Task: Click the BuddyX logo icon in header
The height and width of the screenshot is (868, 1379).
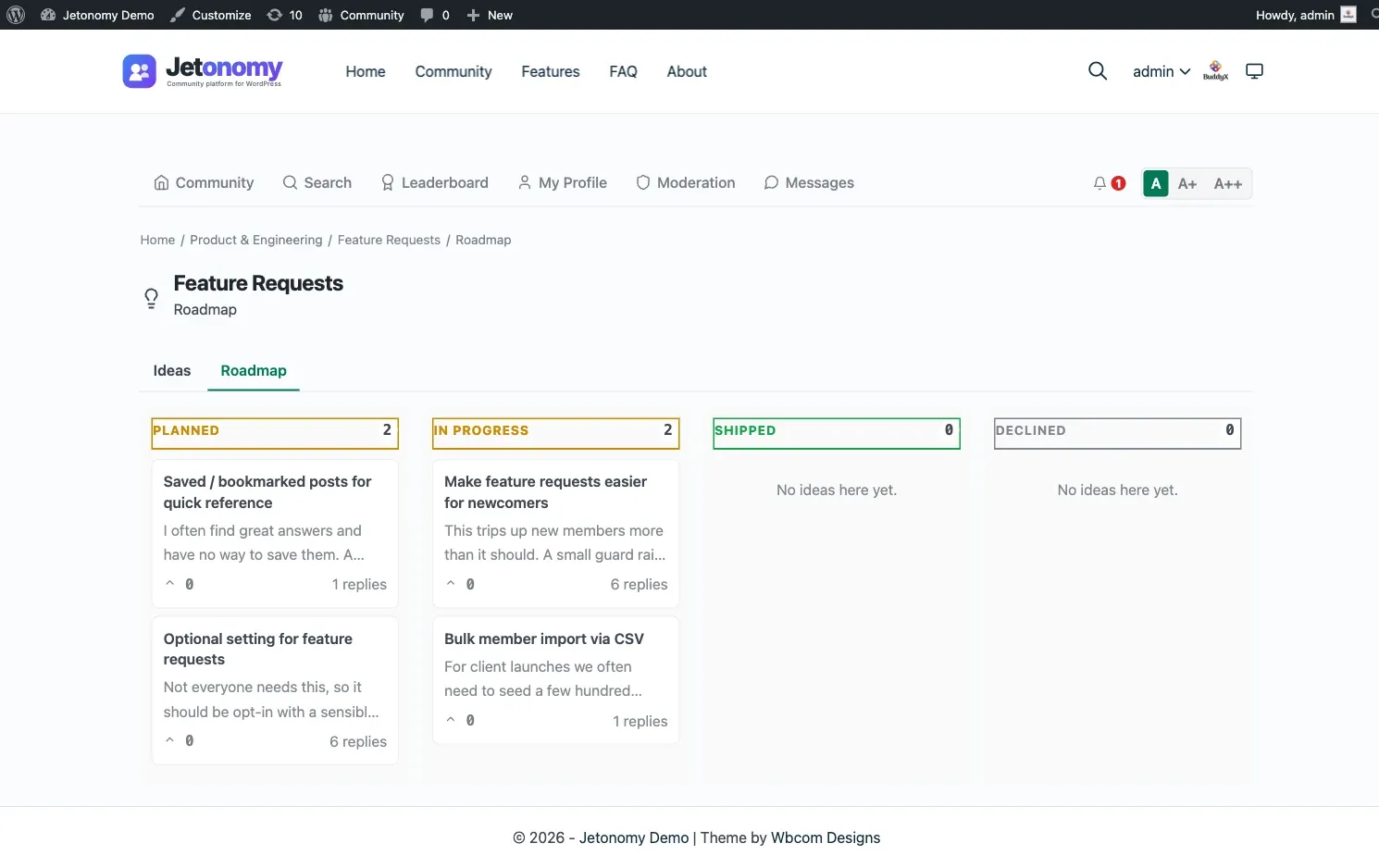Action: coord(1215,71)
